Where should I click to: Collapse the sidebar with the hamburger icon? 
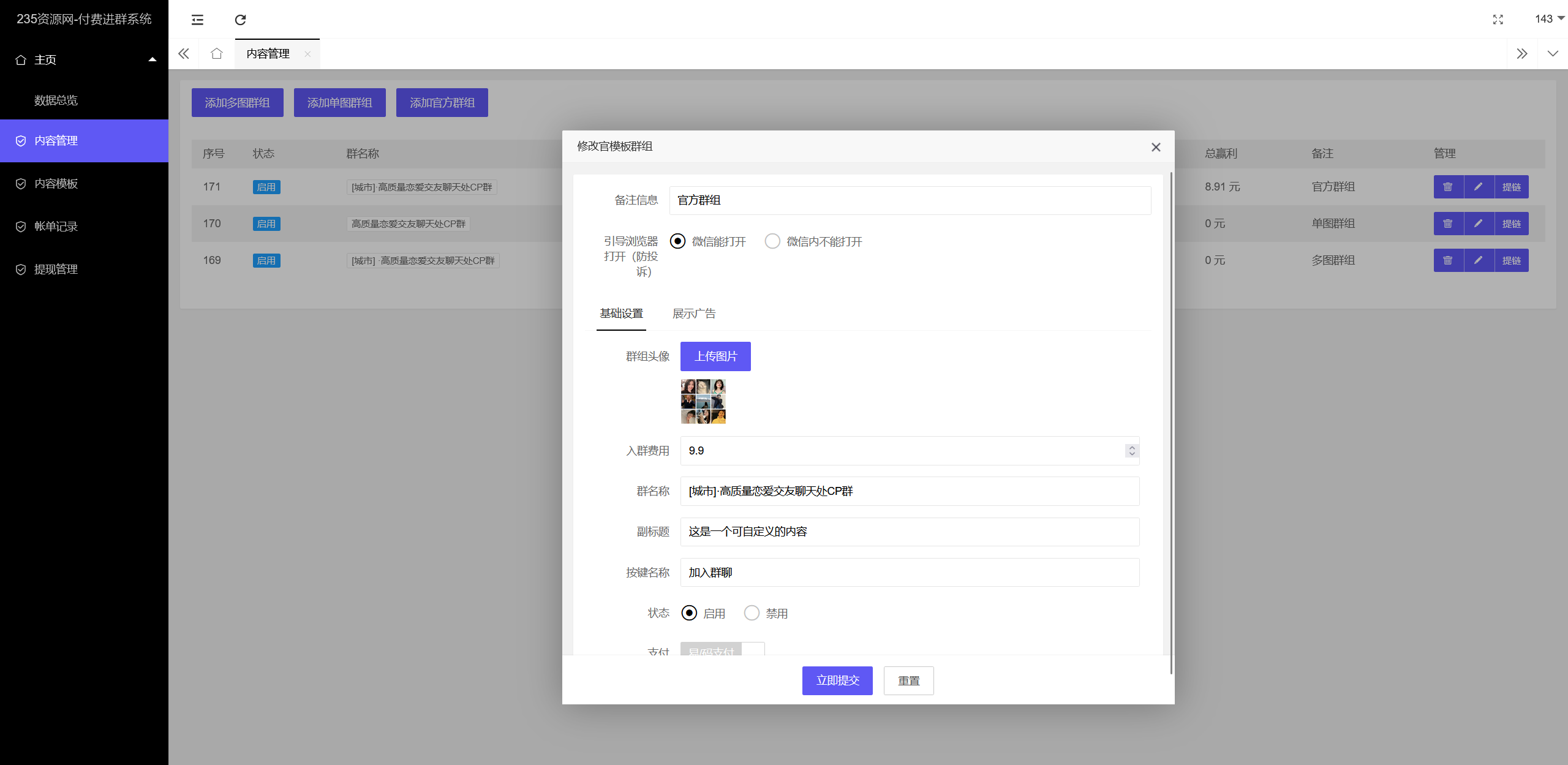197,20
